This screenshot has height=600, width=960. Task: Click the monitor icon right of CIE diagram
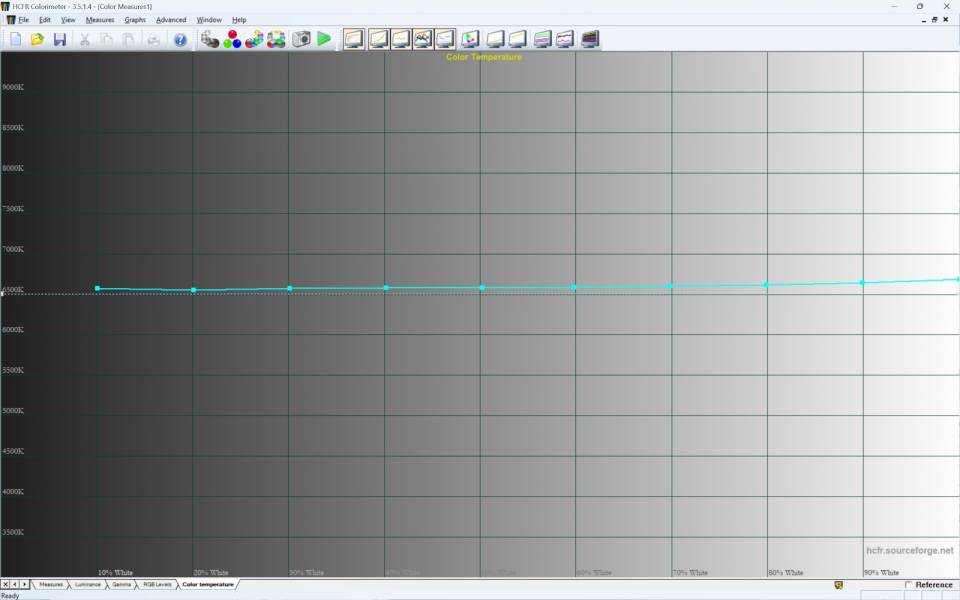[x=495, y=39]
